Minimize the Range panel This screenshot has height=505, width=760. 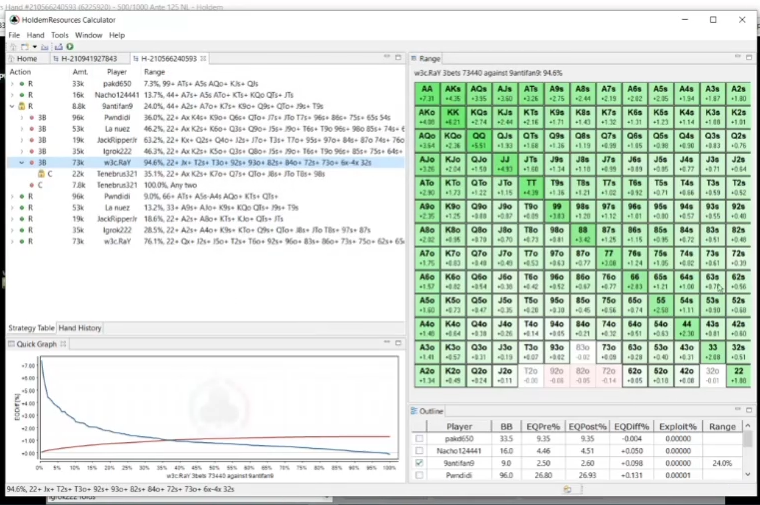tap(737, 57)
